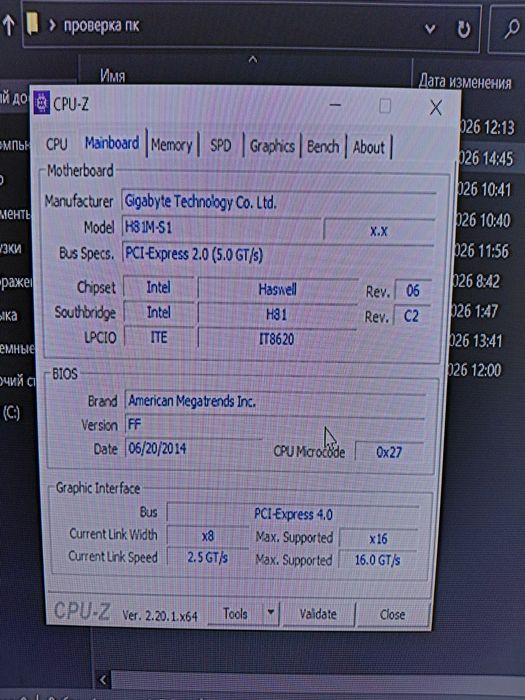Click the Southbridge name 'H81'

coord(277,315)
